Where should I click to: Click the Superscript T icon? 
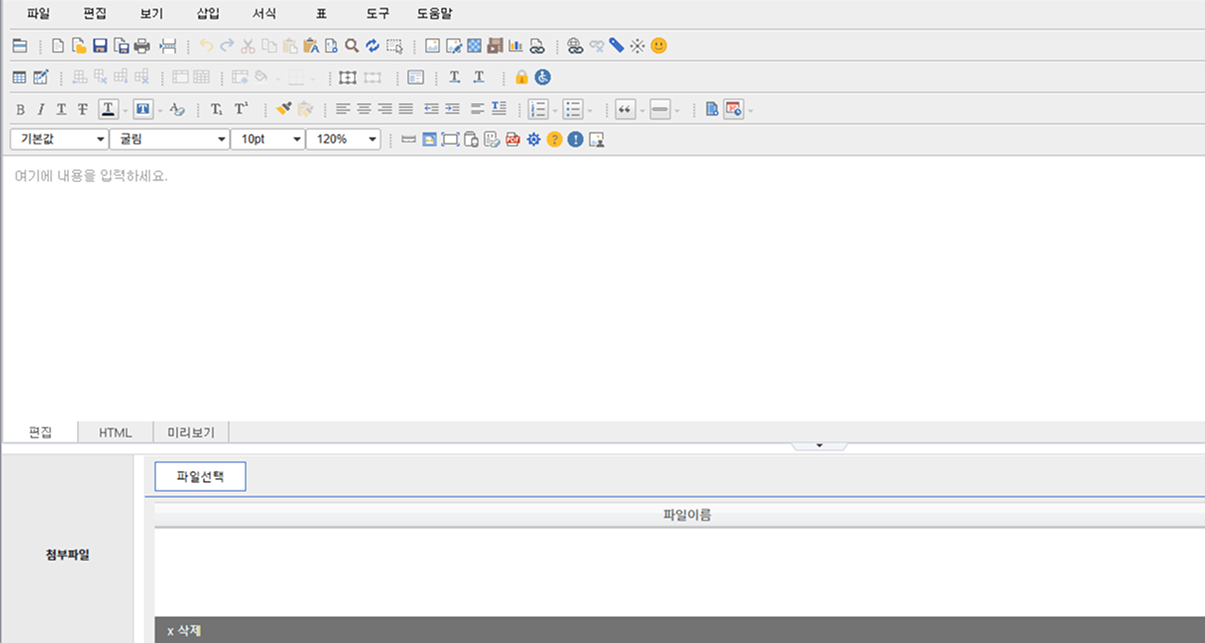point(241,109)
